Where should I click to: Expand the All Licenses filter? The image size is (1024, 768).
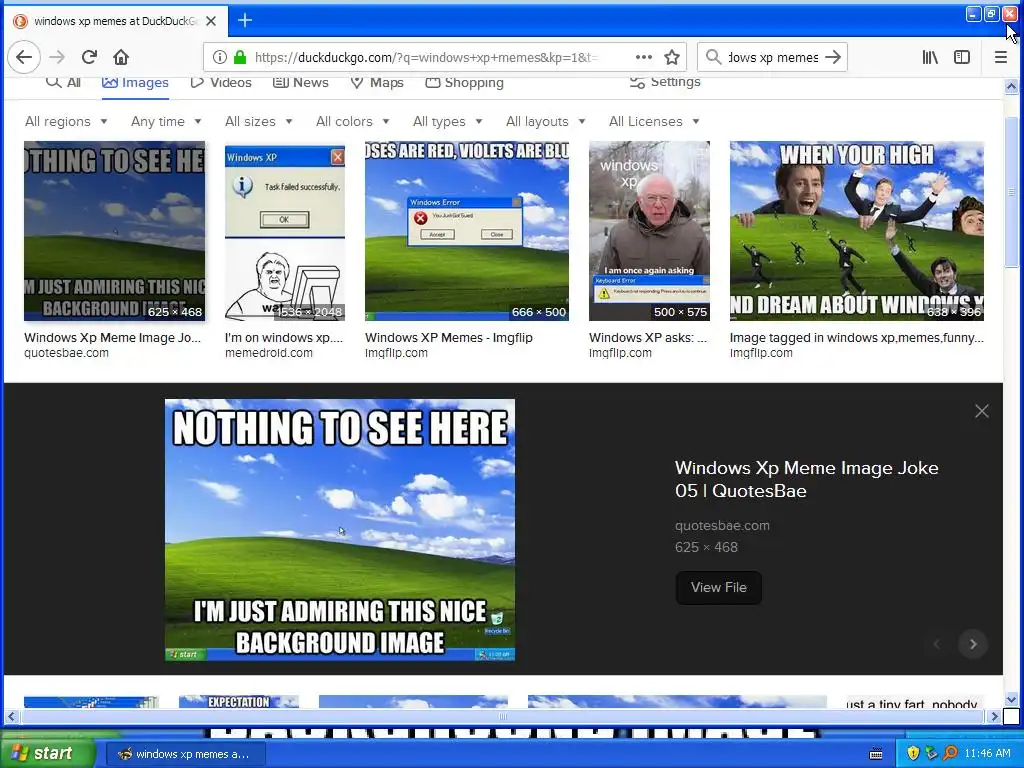click(654, 121)
